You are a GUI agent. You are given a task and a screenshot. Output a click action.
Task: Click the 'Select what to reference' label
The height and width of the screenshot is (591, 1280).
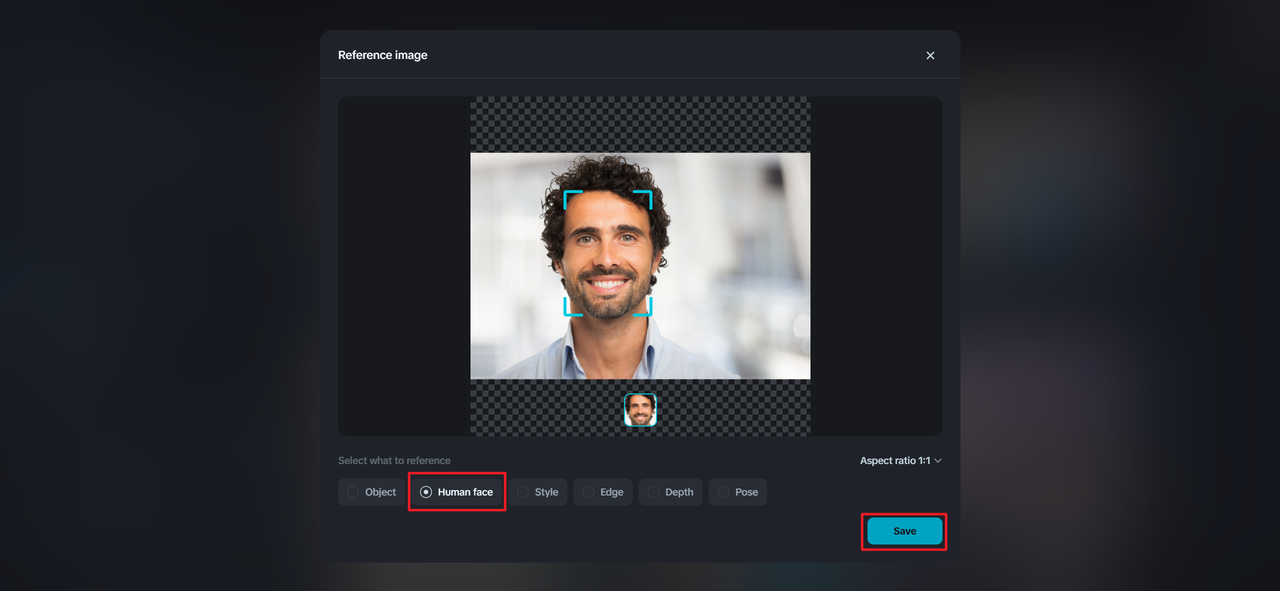394,461
